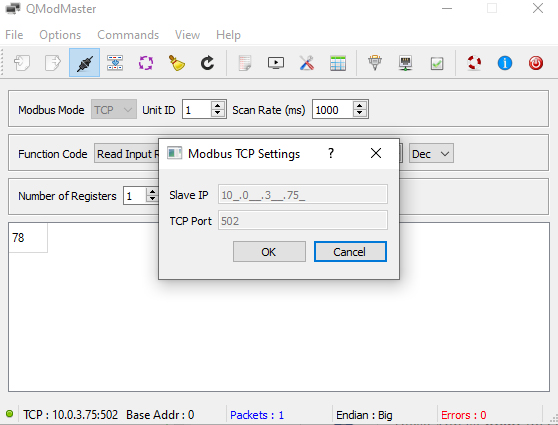Click the Endian : Big status text
Screen dimensions: 558x425
click(x=364, y=415)
